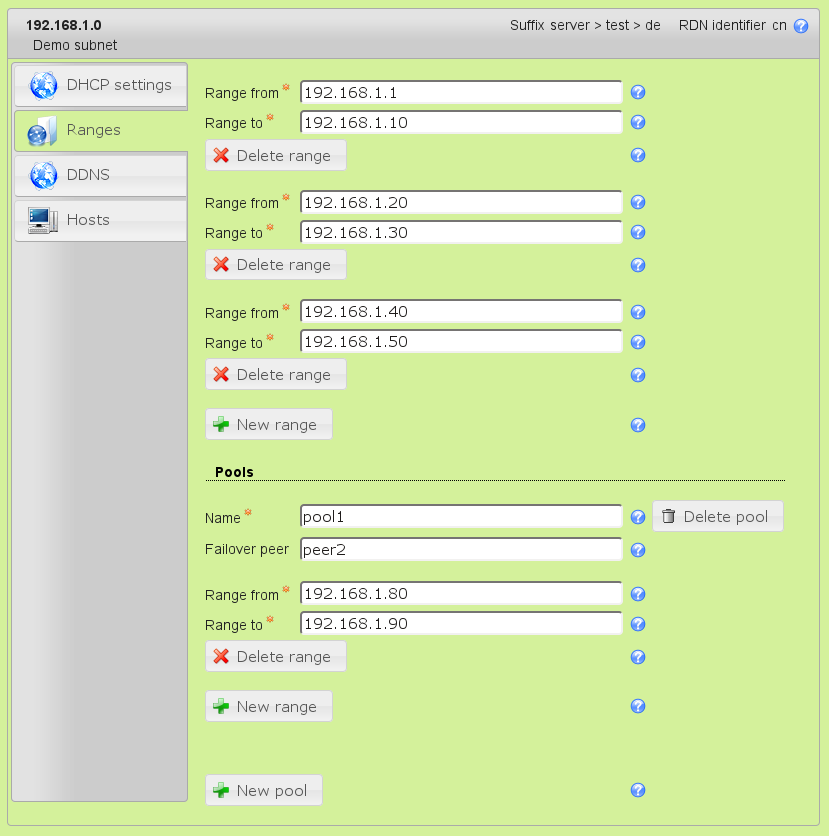This screenshot has height=836, width=829.
Task: Switch to the DDNS tab
Action: point(100,175)
